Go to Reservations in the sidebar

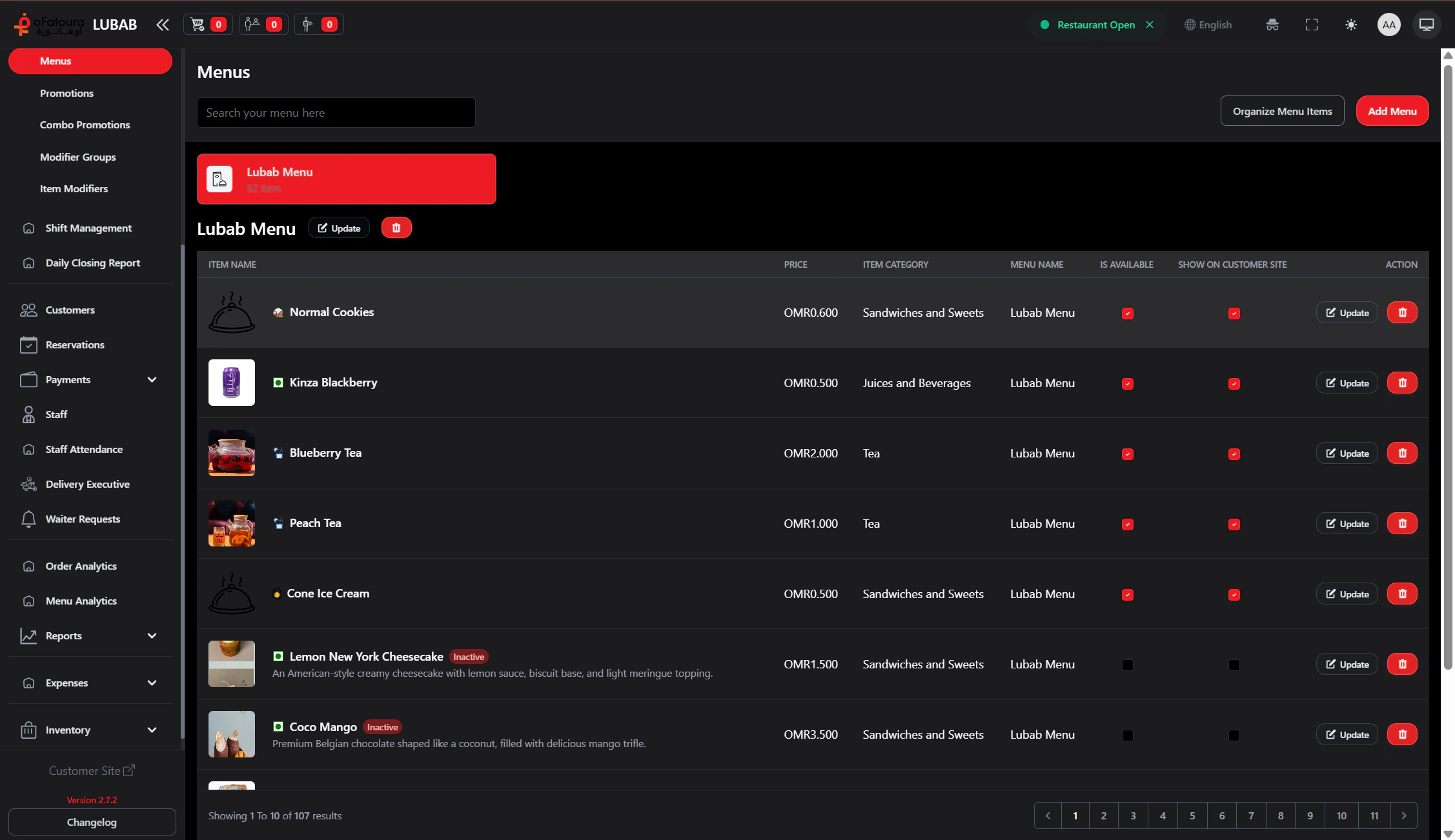75,345
